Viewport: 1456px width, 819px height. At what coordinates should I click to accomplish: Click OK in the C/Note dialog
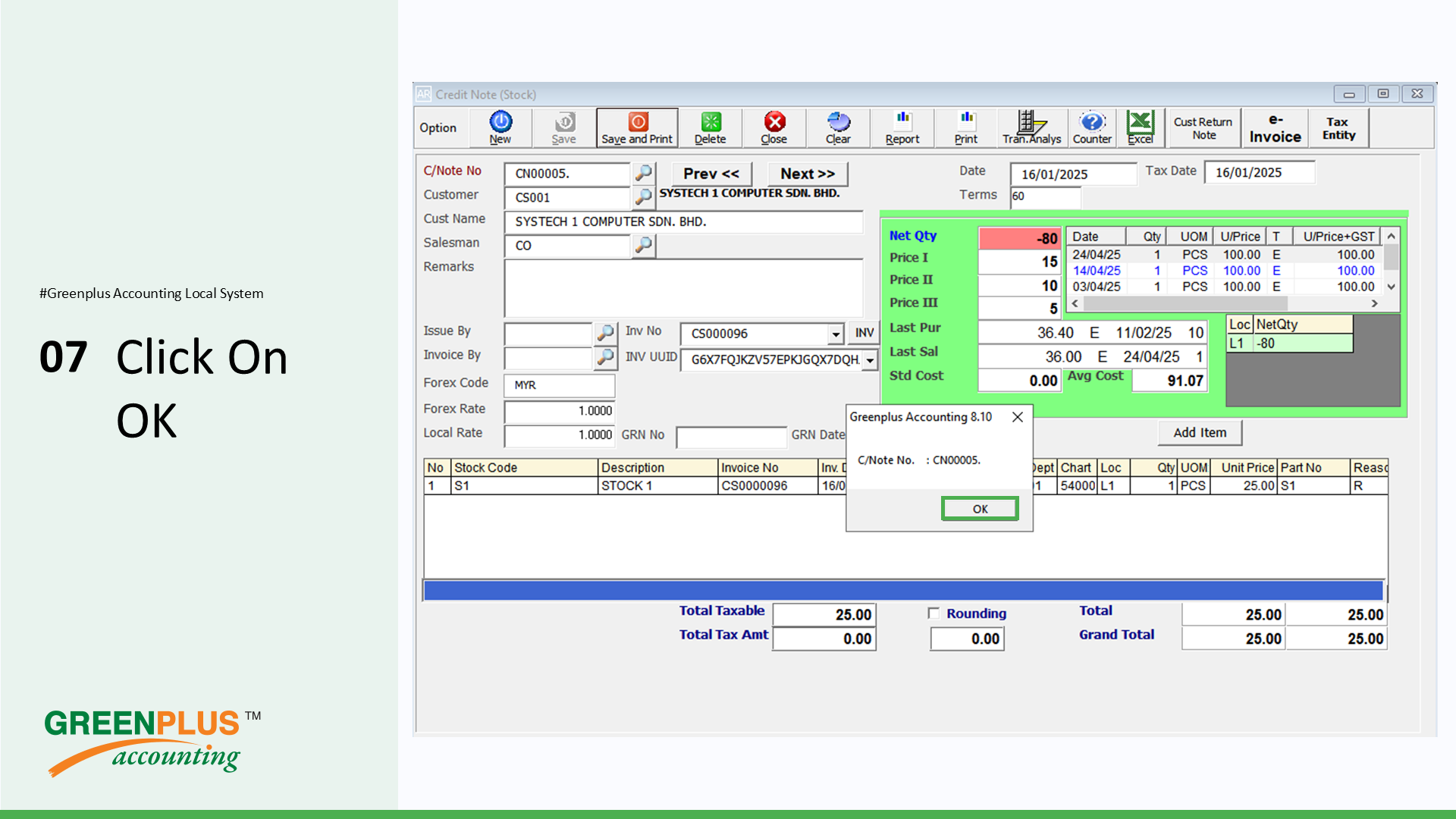pos(980,509)
